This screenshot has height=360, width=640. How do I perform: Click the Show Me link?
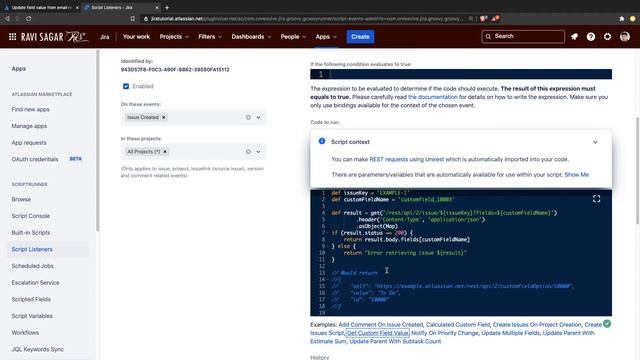[577, 175]
